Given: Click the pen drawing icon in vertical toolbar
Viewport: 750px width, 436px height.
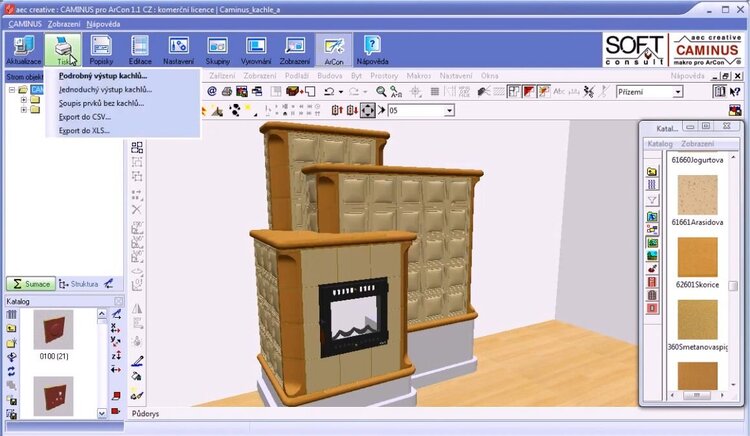Looking at the screenshot, I should pos(137,361).
